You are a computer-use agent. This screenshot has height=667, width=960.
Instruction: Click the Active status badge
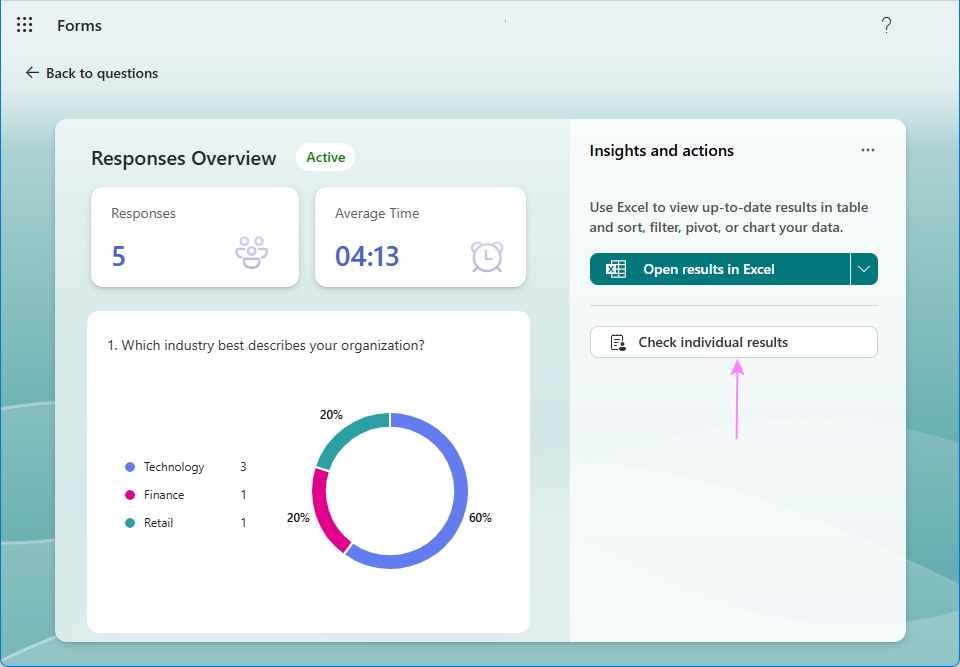(325, 157)
